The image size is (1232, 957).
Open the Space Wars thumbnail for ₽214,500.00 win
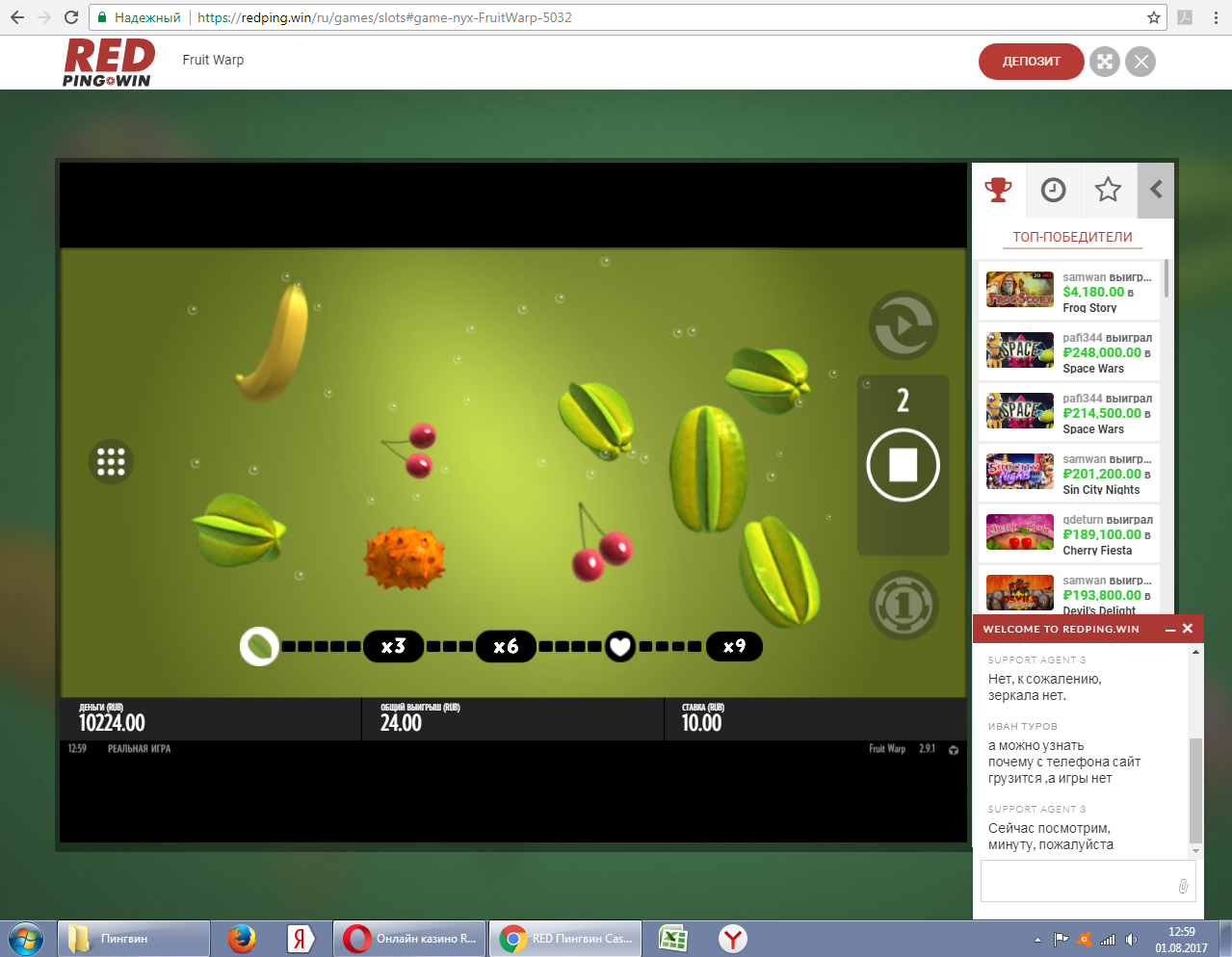(x=1020, y=410)
